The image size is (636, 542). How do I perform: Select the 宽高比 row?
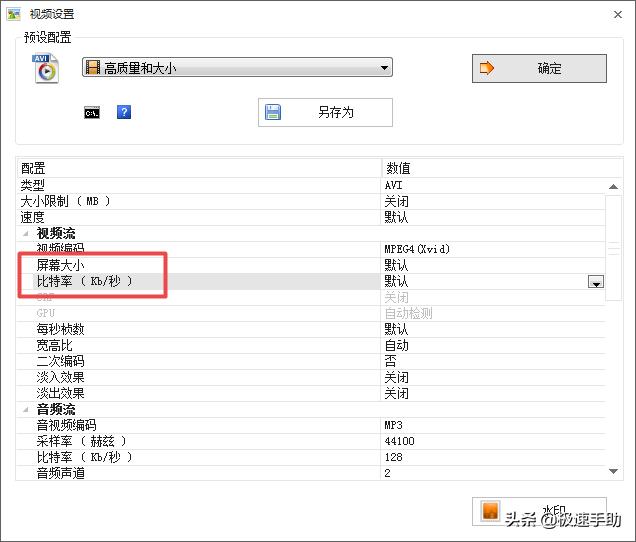coord(311,345)
